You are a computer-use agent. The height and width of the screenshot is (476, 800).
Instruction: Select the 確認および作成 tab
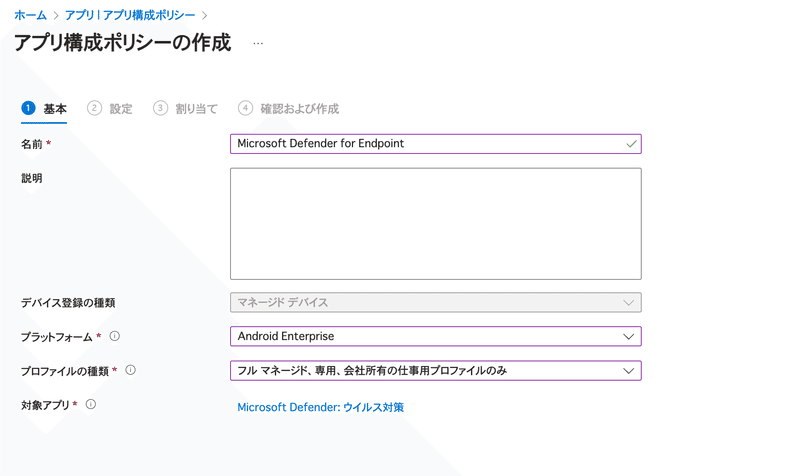click(x=299, y=109)
